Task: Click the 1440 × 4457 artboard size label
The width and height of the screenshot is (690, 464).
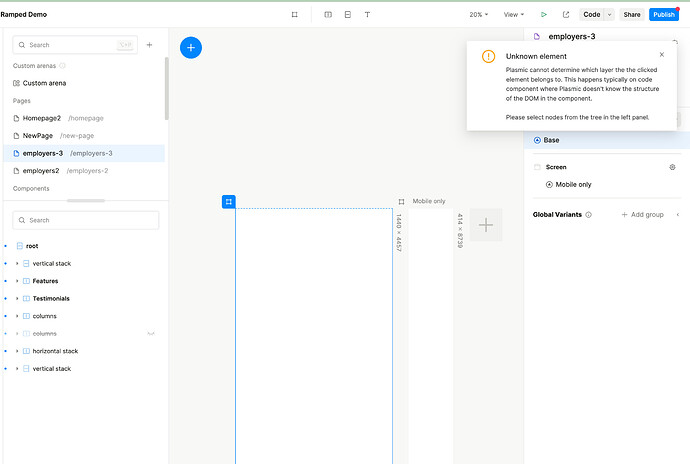Action: click(x=399, y=232)
